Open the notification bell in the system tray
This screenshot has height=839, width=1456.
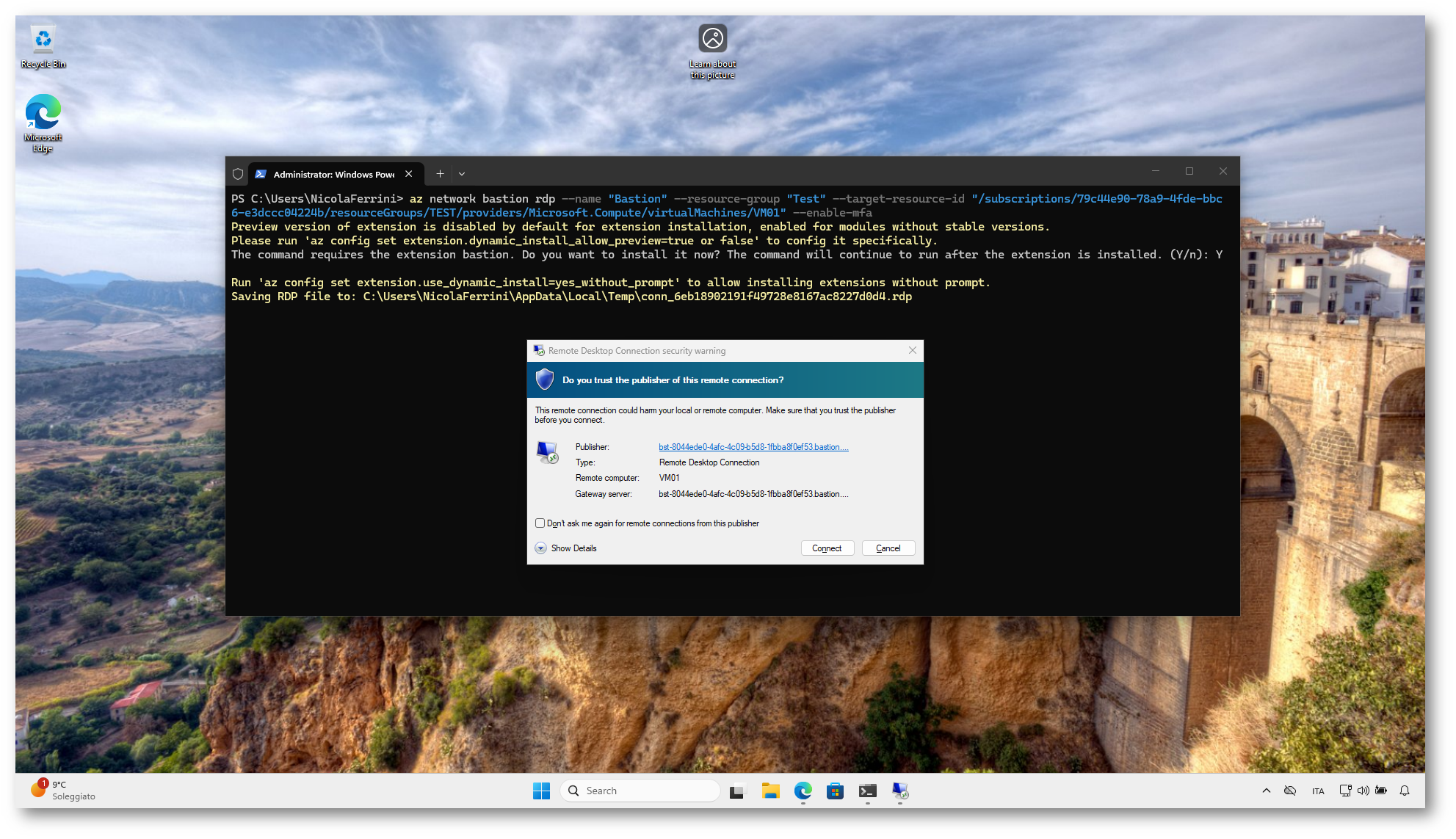coord(1405,791)
